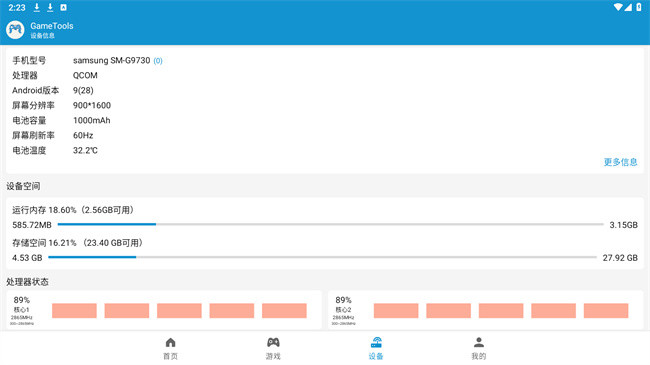
Task: Click the 屏幕分辨率 label
Action: coord(33,105)
